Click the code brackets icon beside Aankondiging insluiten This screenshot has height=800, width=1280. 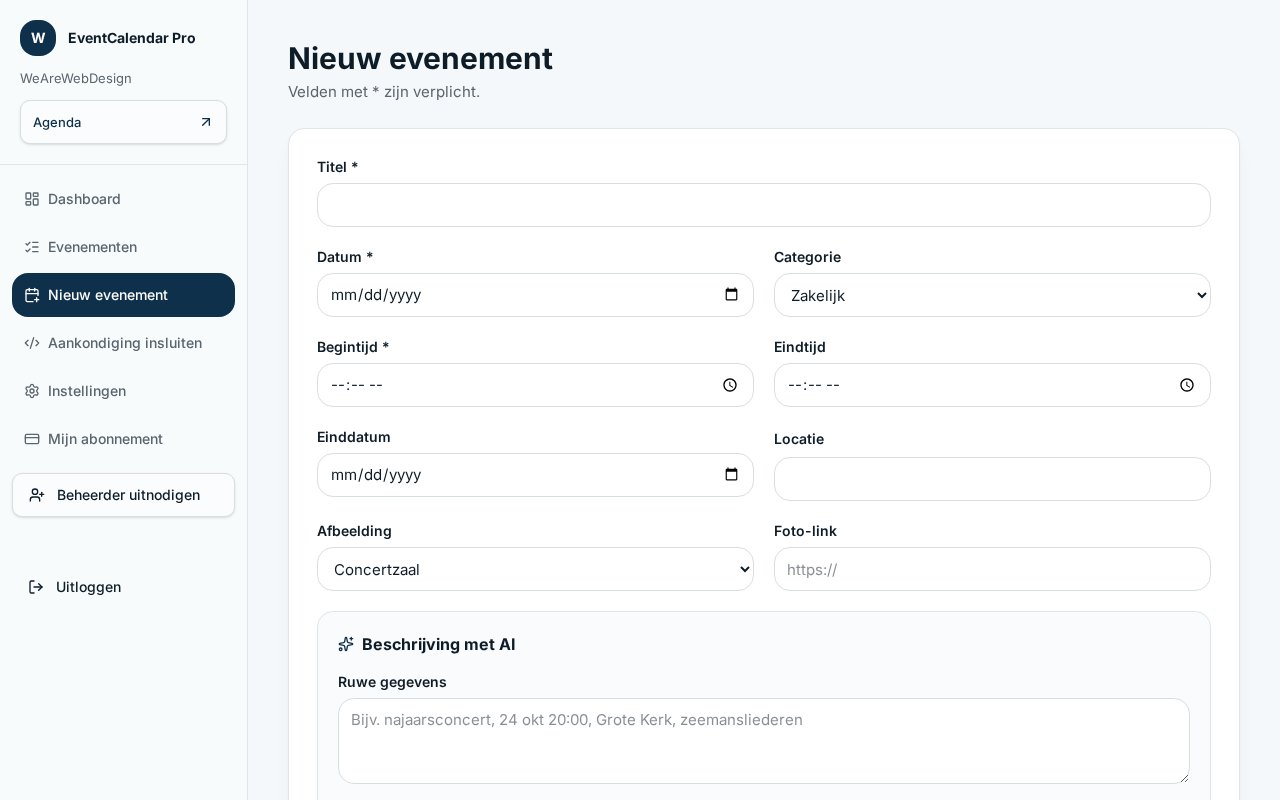click(32, 343)
